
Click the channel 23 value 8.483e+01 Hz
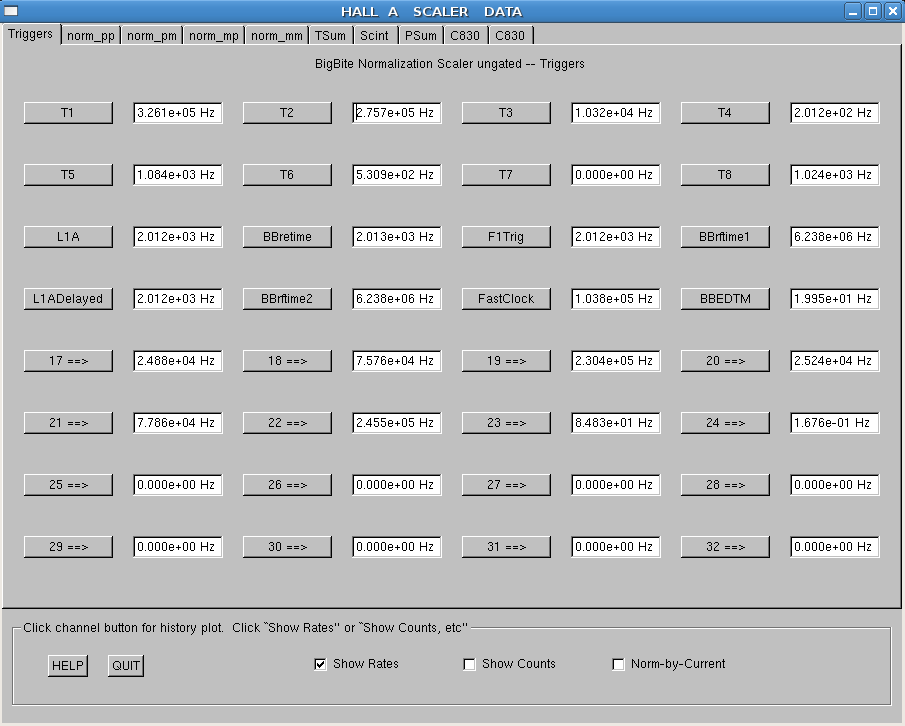[616, 423]
